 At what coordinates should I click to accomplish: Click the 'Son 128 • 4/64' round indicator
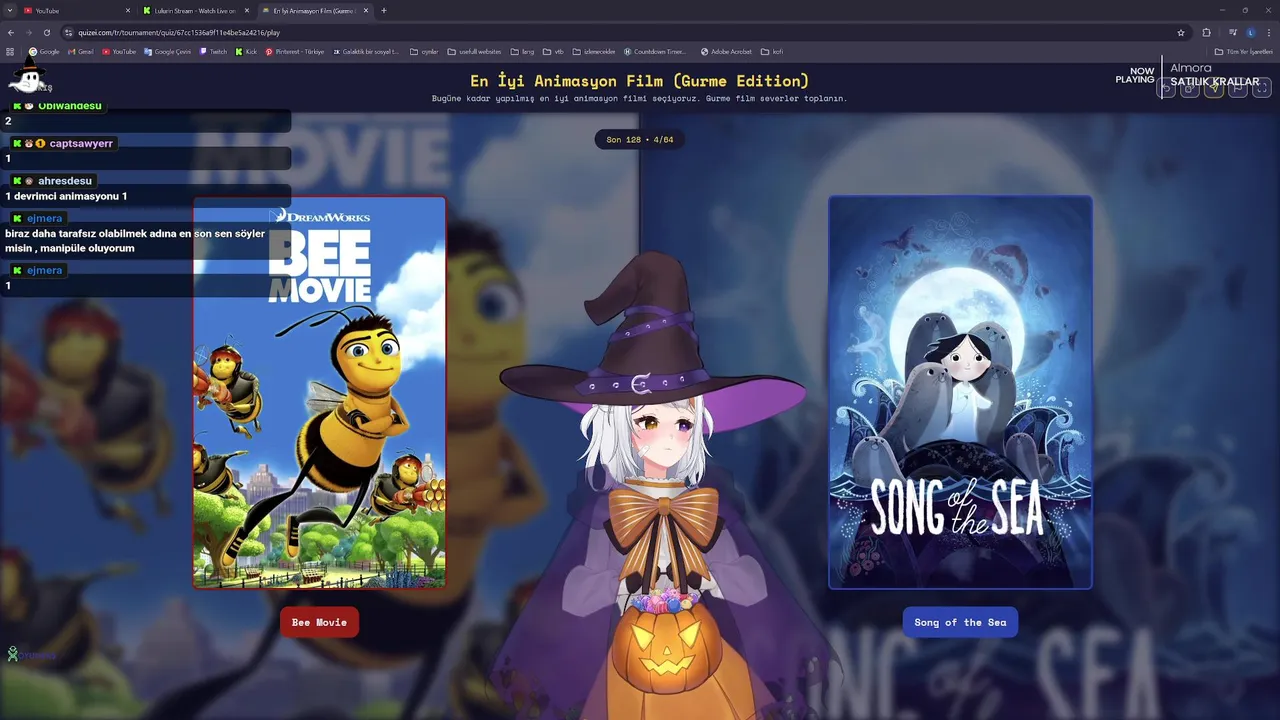click(x=640, y=140)
